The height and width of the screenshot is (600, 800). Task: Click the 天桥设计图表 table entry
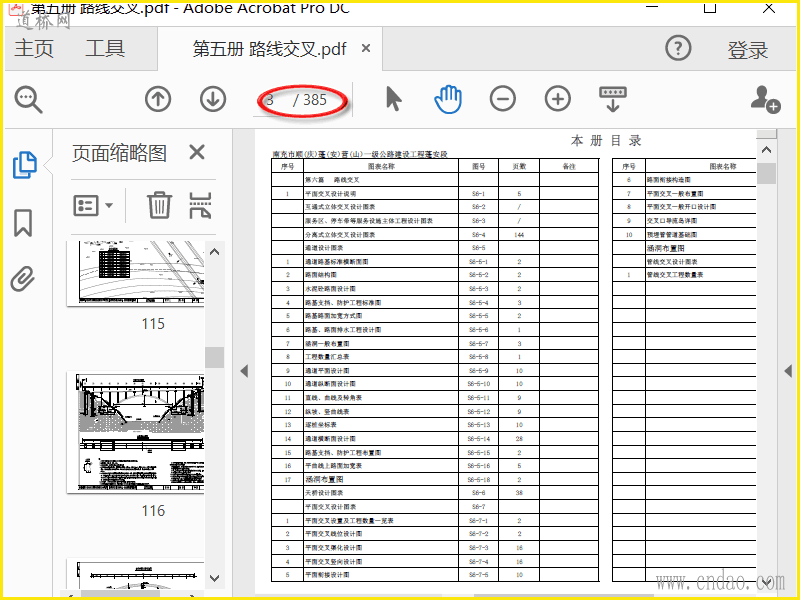324,493
